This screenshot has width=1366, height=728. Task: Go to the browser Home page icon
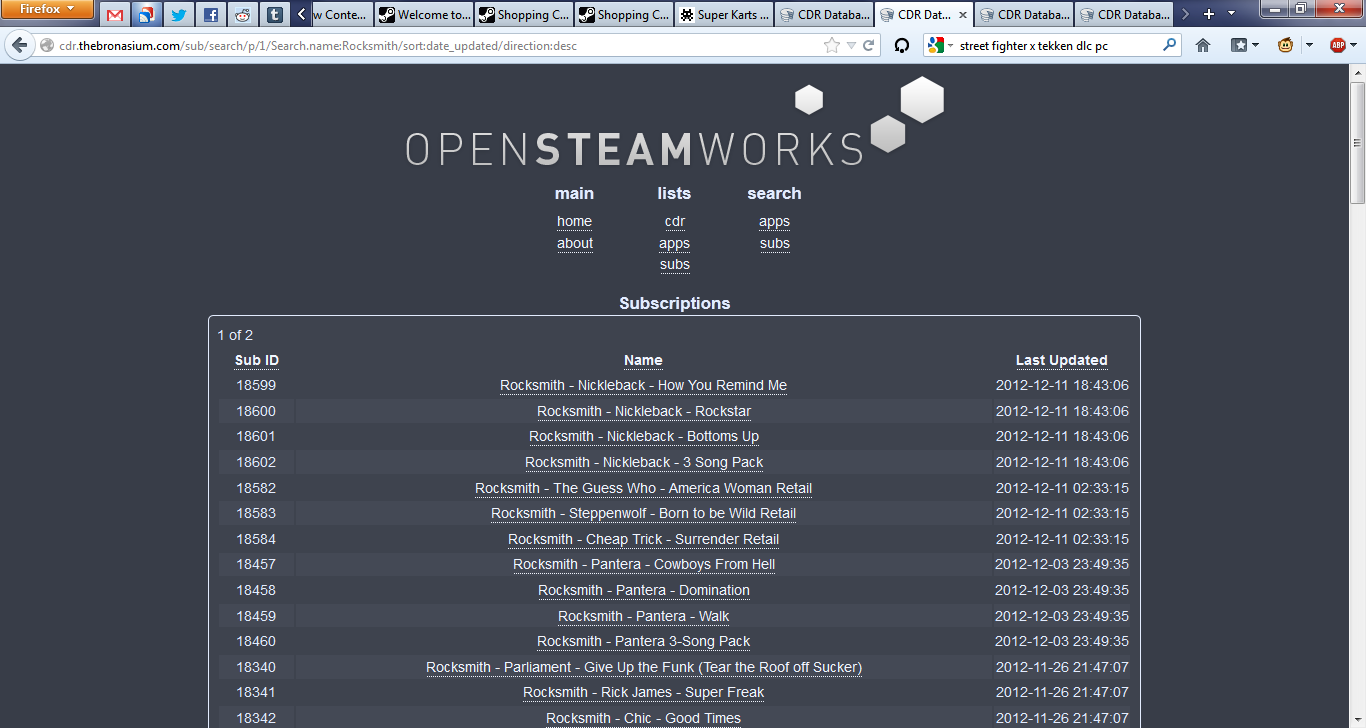tap(1203, 46)
